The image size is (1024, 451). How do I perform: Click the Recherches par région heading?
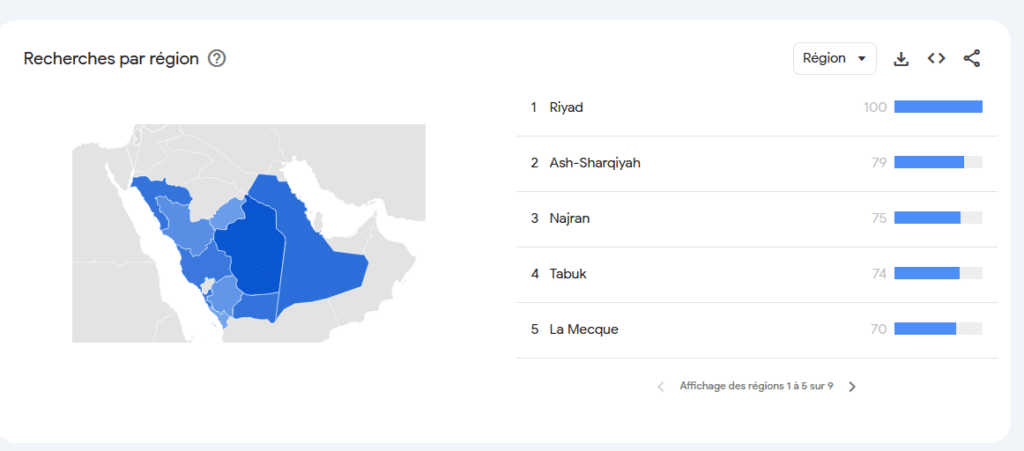[110, 58]
